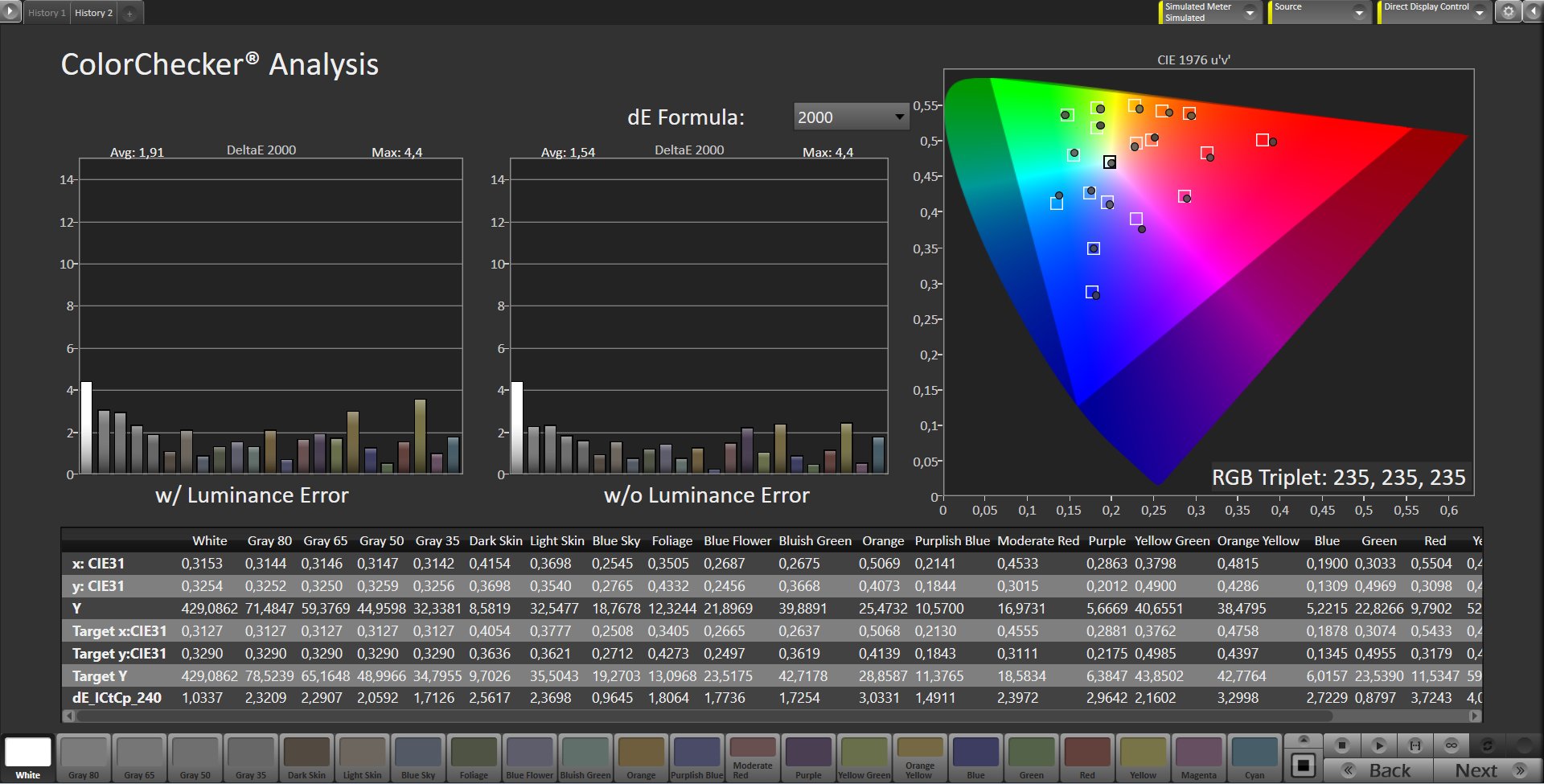Click the Blue Sky column header
The height and width of the screenshot is (784, 1544).
pos(616,541)
